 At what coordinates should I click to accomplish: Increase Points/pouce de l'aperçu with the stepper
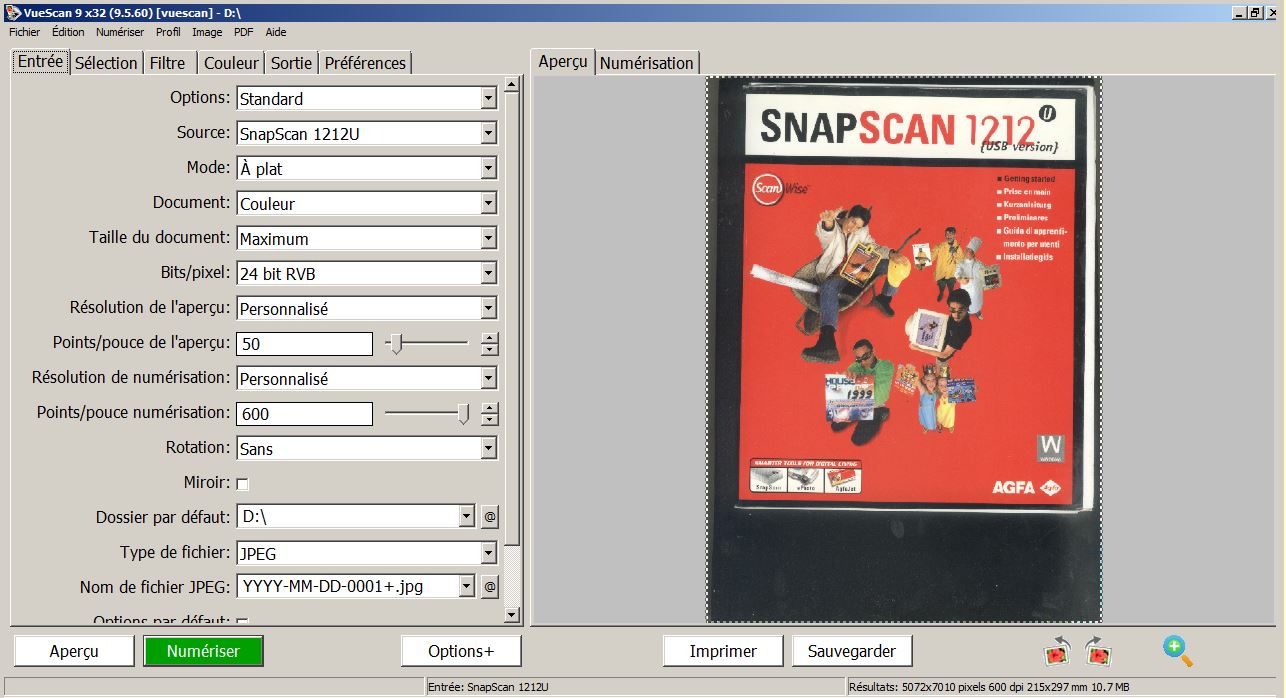click(x=489, y=338)
